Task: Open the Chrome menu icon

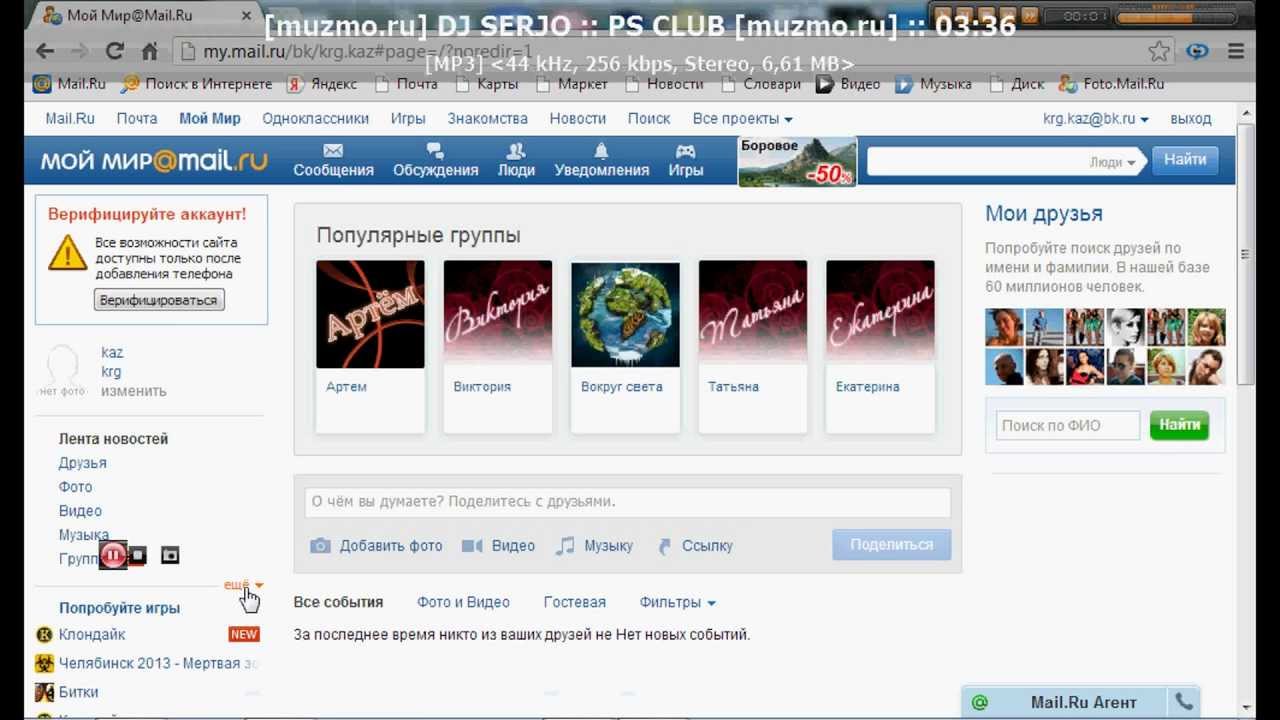Action: pyautogui.click(x=1235, y=51)
